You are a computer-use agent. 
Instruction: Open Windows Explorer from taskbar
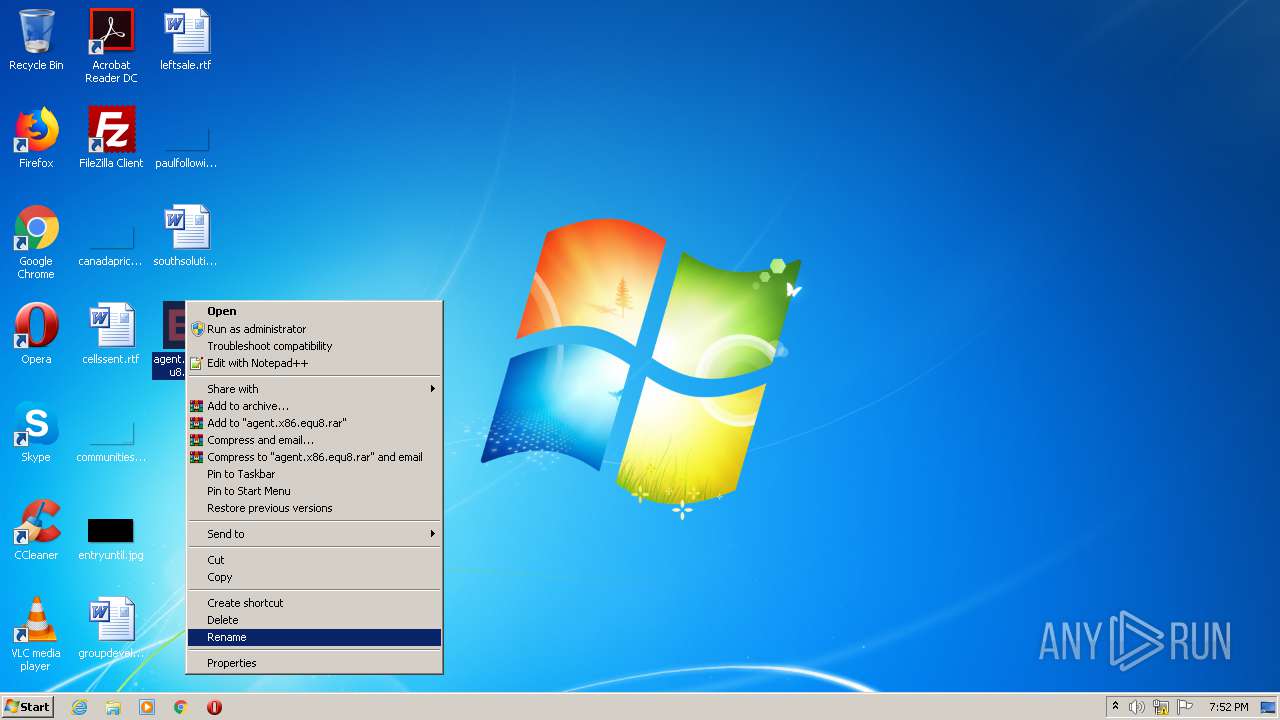113,707
